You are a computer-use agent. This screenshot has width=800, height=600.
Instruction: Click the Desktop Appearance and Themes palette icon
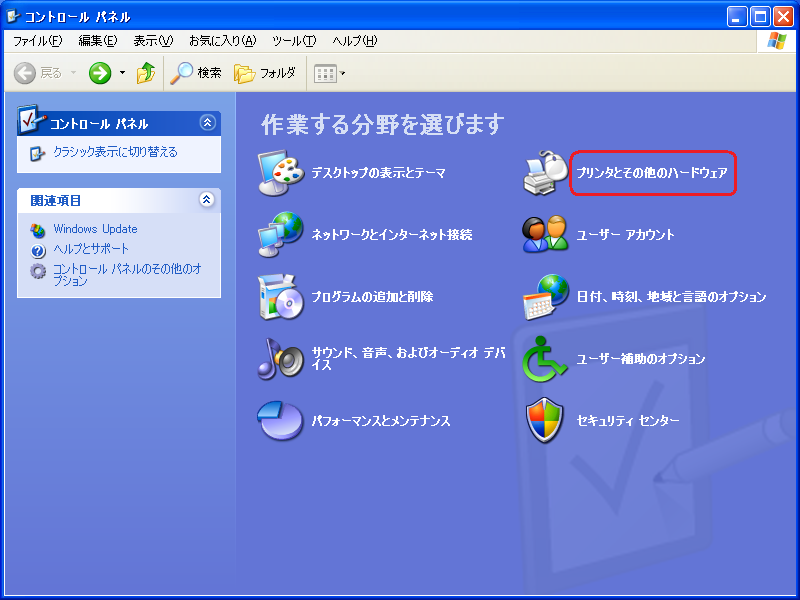coord(280,173)
